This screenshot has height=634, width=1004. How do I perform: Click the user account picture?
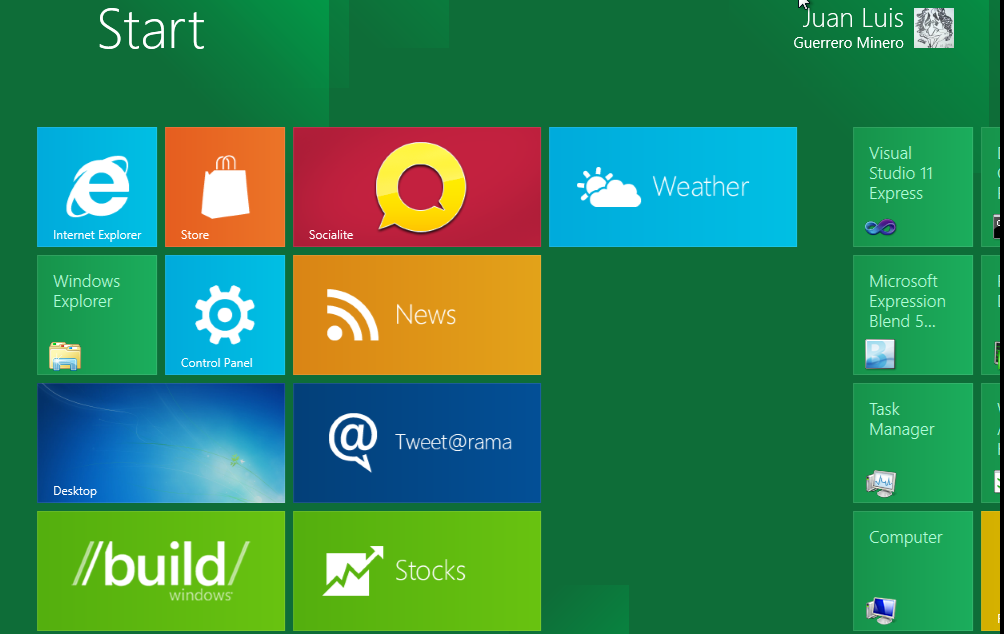tap(933, 28)
